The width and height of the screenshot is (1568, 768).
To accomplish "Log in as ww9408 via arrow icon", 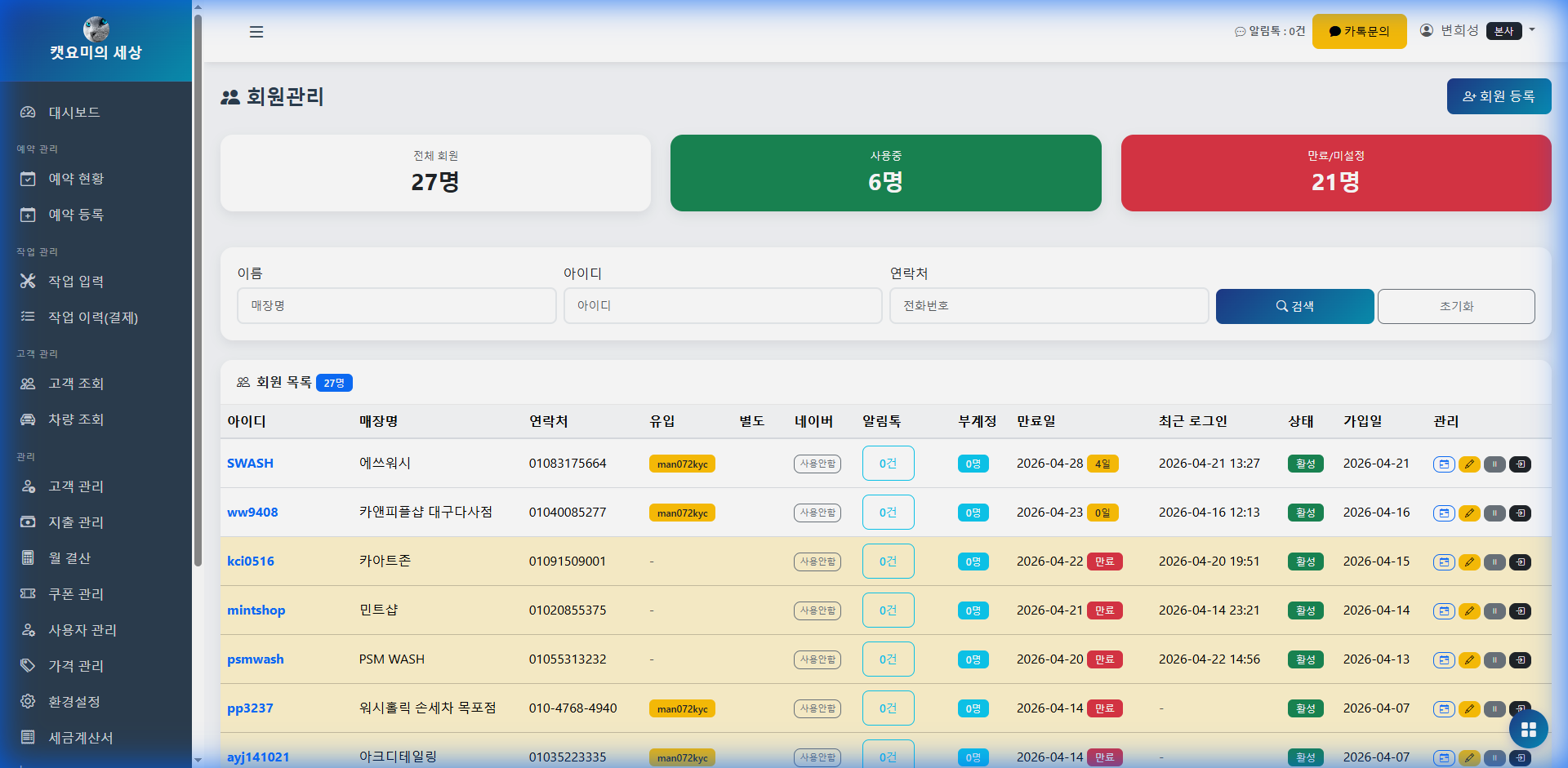I will (x=1520, y=513).
